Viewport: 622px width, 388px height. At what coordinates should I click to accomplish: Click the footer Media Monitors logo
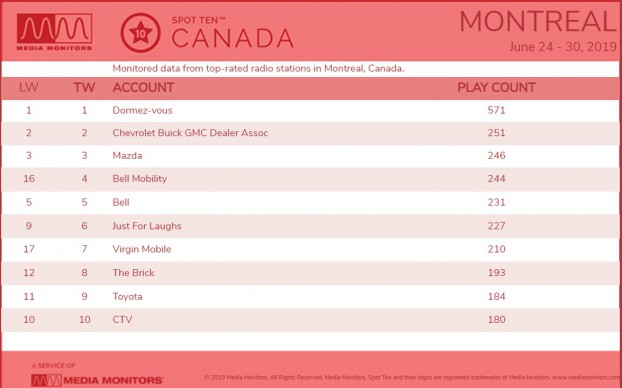pos(97,380)
